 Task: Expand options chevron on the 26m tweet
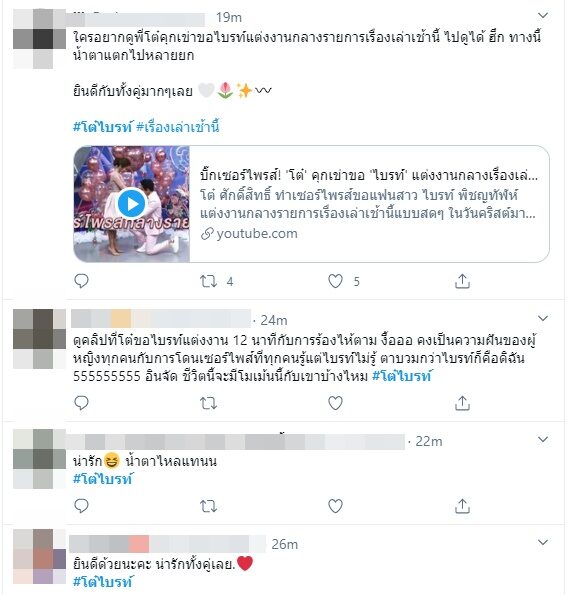pyautogui.click(x=543, y=542)
